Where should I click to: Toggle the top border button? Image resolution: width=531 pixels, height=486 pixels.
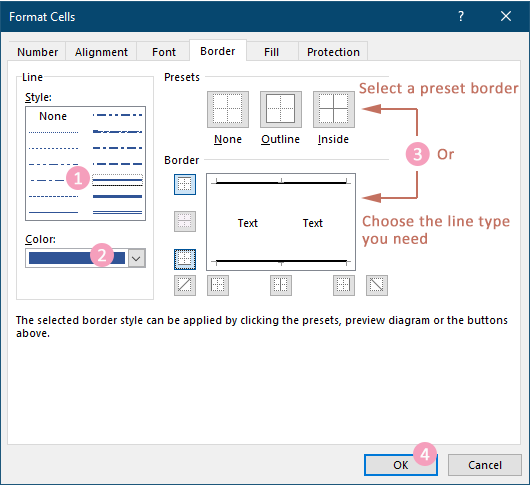[185, 185]
